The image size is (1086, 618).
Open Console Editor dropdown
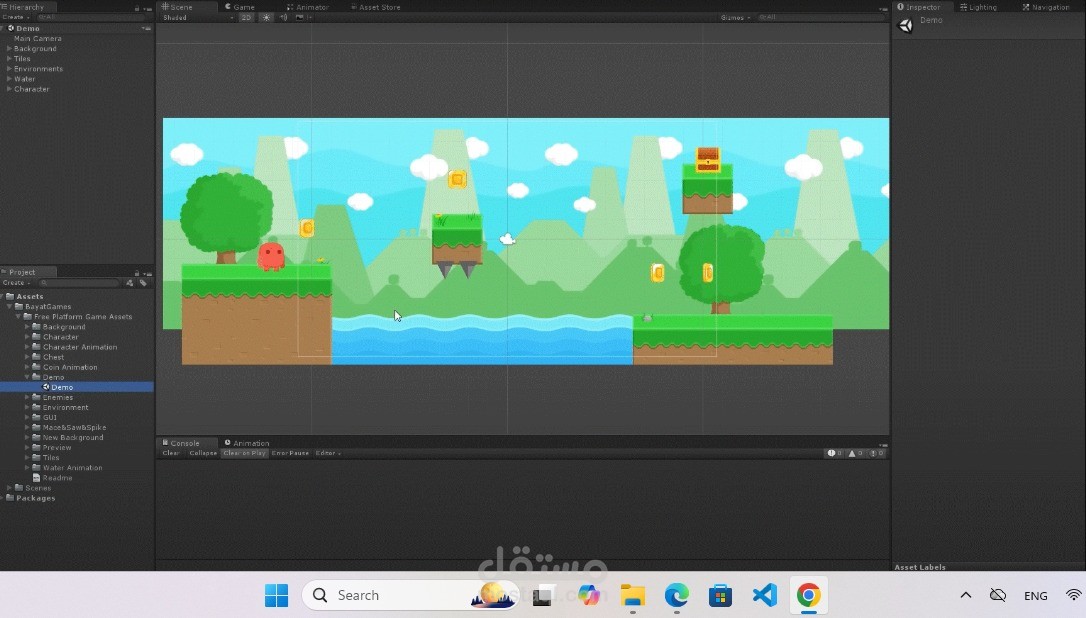[x=328, y=453]
